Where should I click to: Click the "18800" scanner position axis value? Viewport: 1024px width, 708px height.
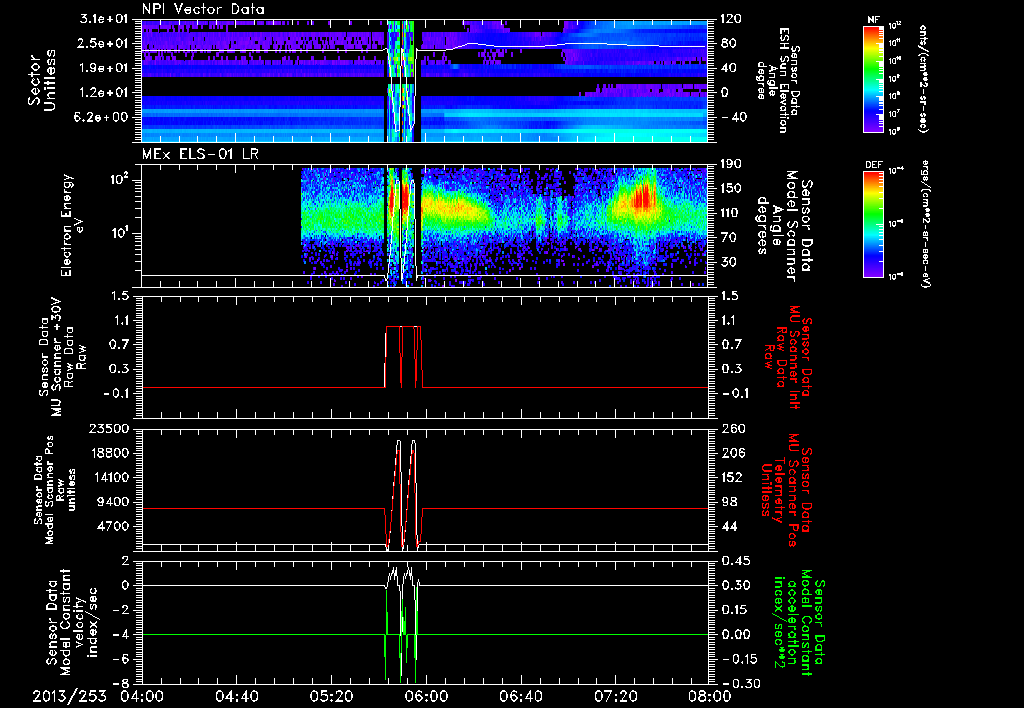110,453
